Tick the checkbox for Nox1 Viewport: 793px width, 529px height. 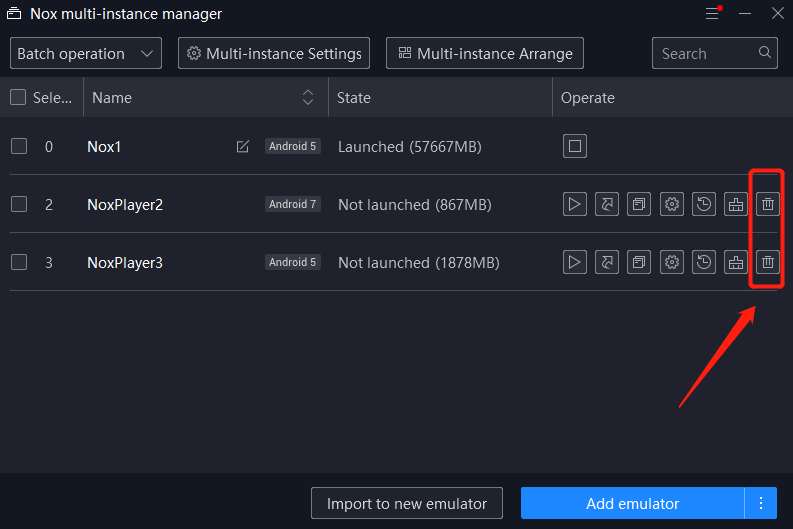point(19,146)
